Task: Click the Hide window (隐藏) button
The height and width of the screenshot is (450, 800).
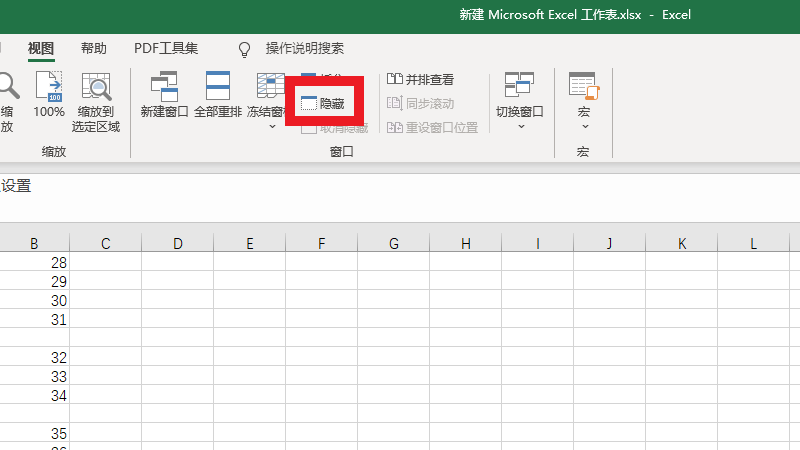Action: click(x=322, y=104)
